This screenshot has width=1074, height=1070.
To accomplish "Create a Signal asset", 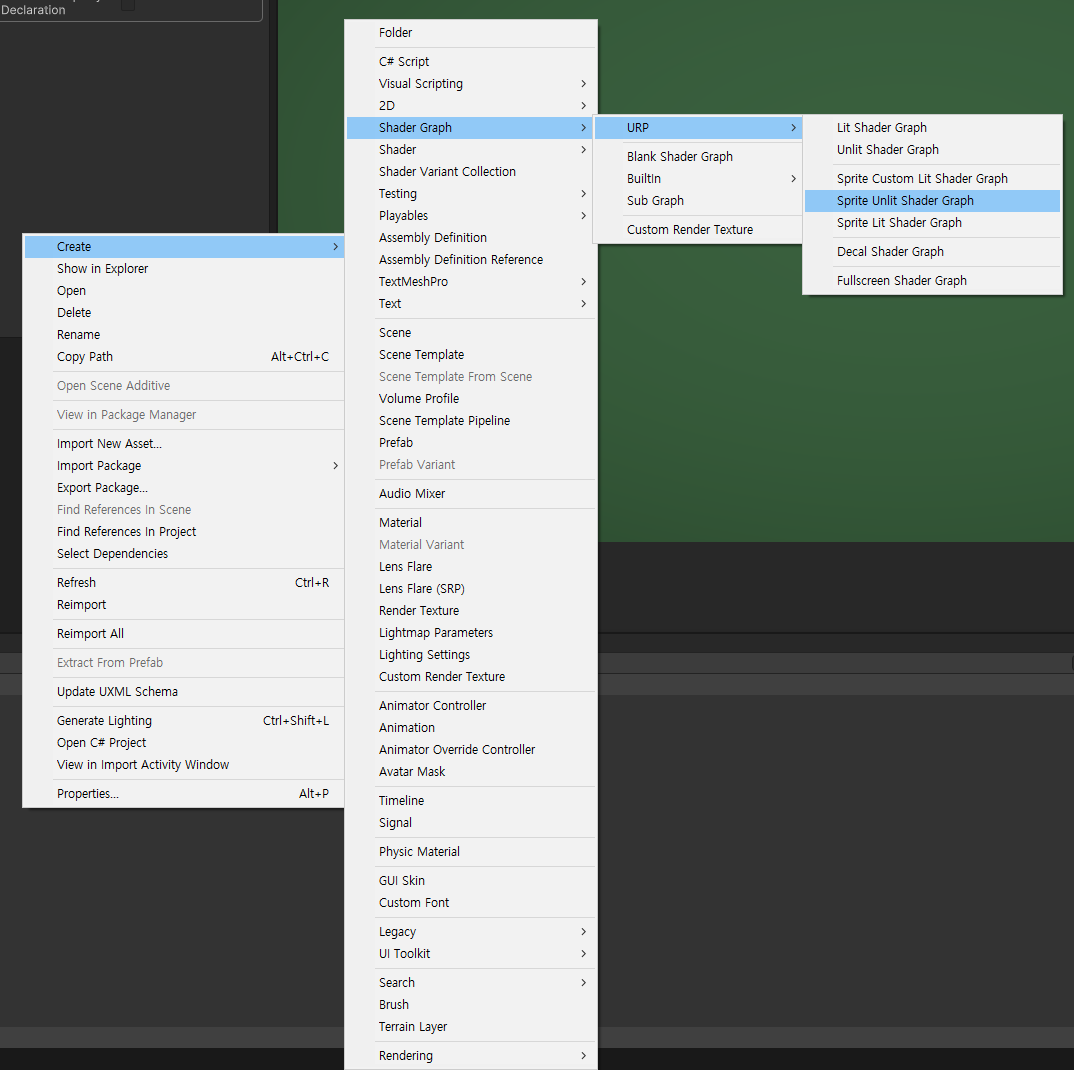I will [471, 823].
